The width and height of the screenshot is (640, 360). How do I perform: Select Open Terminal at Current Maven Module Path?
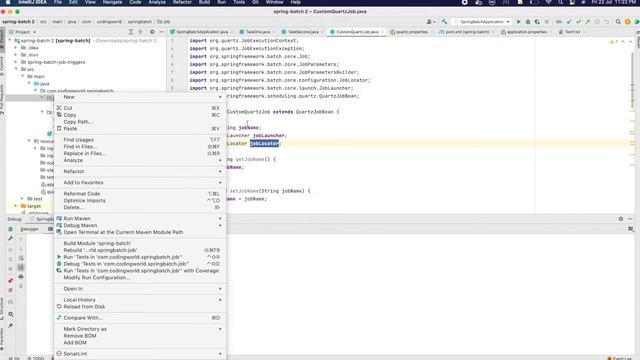tap(140, 232)
